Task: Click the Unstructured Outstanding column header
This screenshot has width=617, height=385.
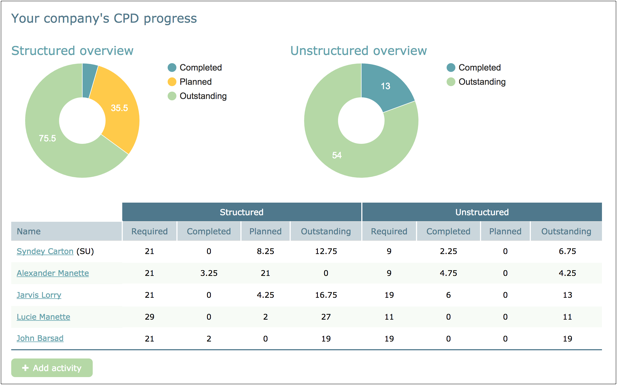Action: pyautogui.click(x=566, y=231)
